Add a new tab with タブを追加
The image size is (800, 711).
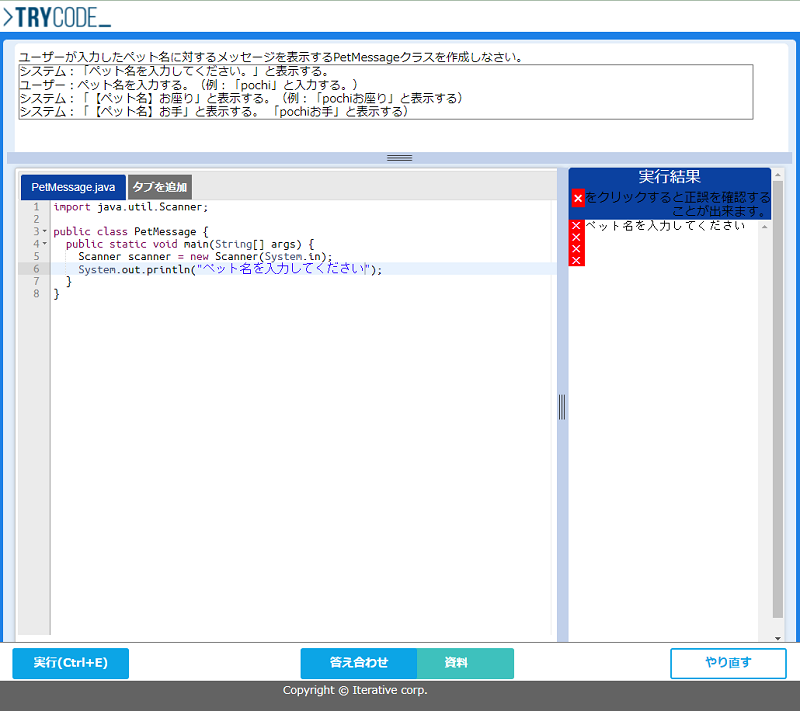[158, 186]
